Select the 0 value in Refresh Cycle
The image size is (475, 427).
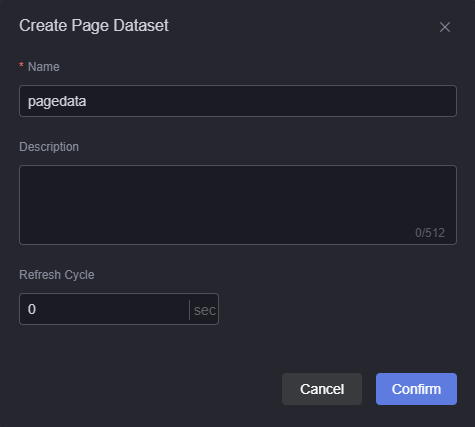point(32,309)
